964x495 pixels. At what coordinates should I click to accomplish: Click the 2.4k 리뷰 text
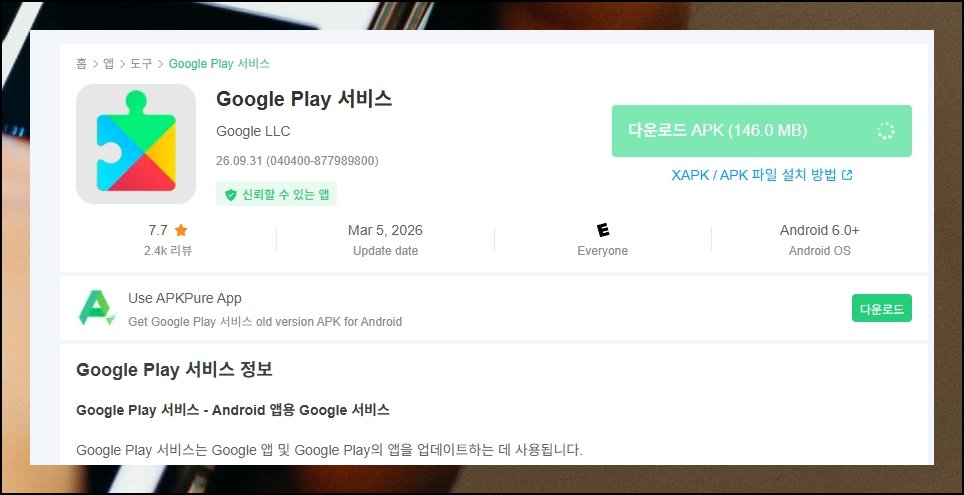coord(168,251)
